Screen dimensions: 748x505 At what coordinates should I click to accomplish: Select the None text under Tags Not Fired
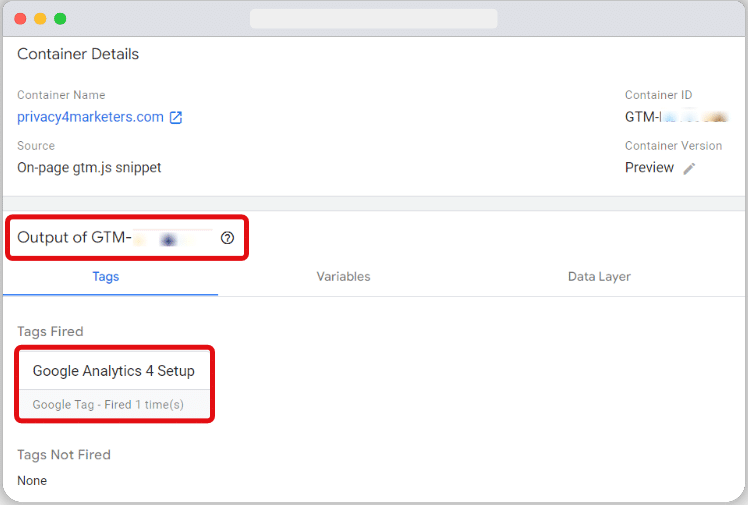pos(32,481)
